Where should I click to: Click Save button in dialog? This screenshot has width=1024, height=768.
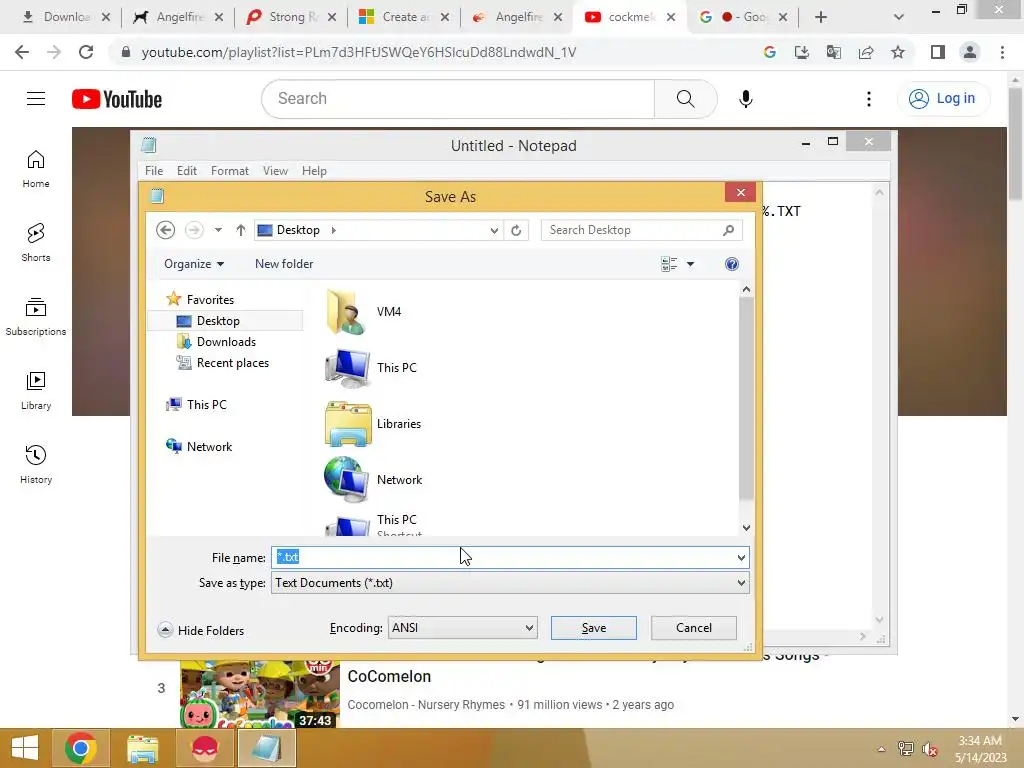tap(594, 628)
